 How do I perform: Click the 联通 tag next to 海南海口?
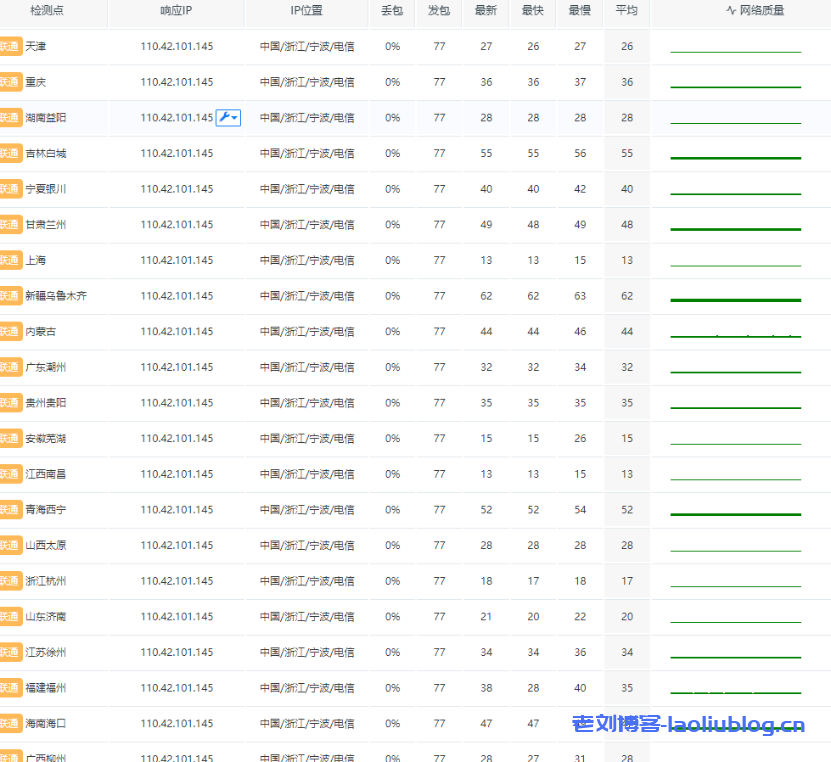[10, 723]
